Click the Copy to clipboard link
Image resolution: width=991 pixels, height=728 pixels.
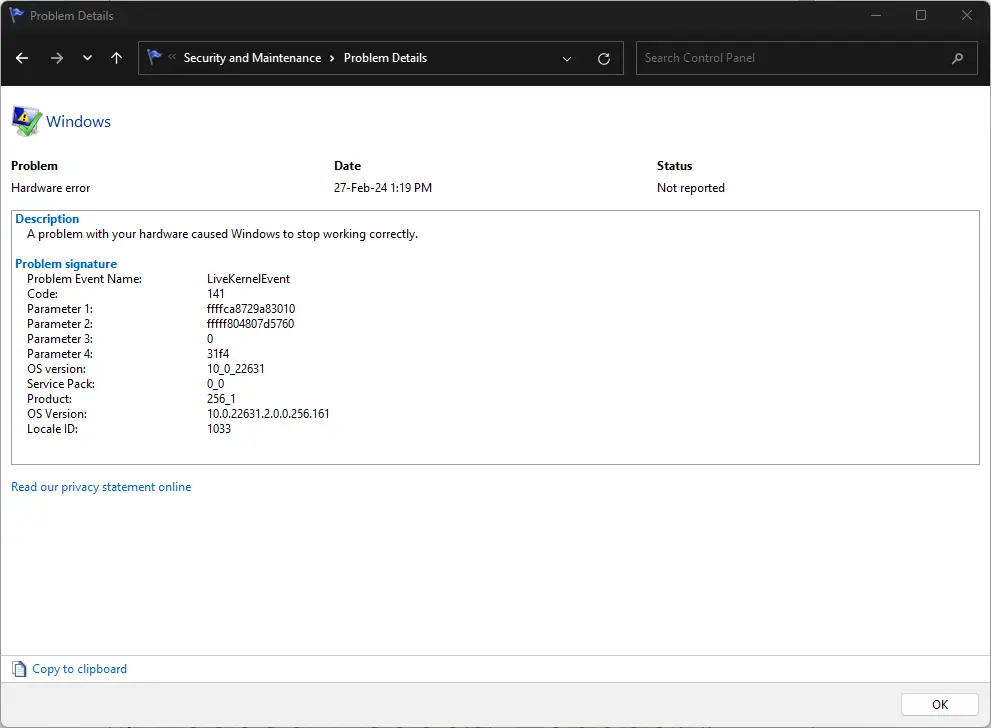click(x=79, y=668)
